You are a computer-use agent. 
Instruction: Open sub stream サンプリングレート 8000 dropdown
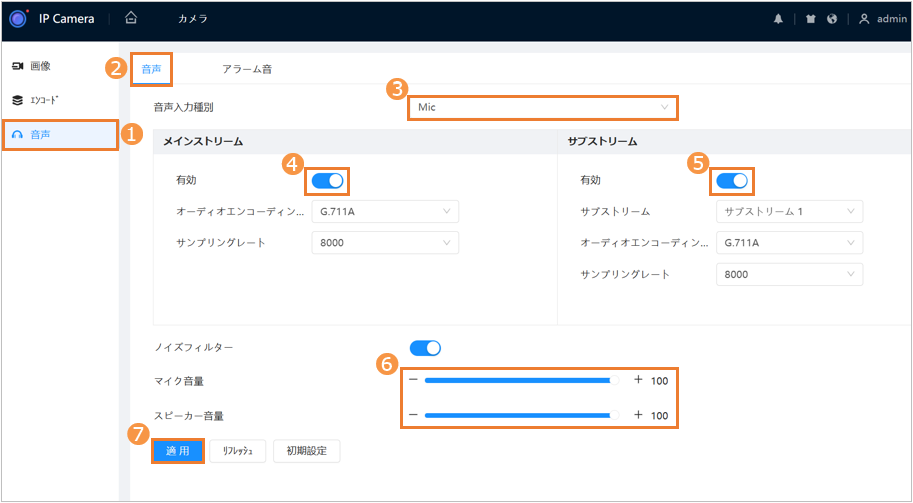(x=788, y=274)
